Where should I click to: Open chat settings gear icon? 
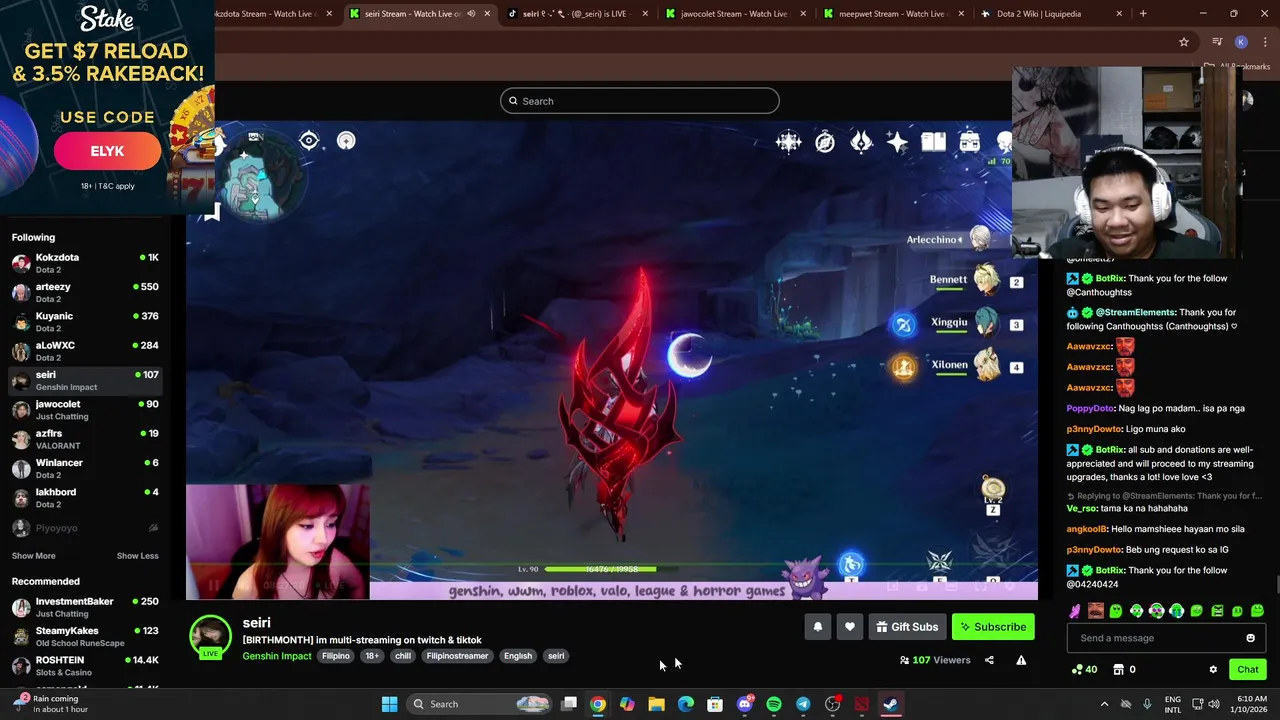tap(1213, 670)
